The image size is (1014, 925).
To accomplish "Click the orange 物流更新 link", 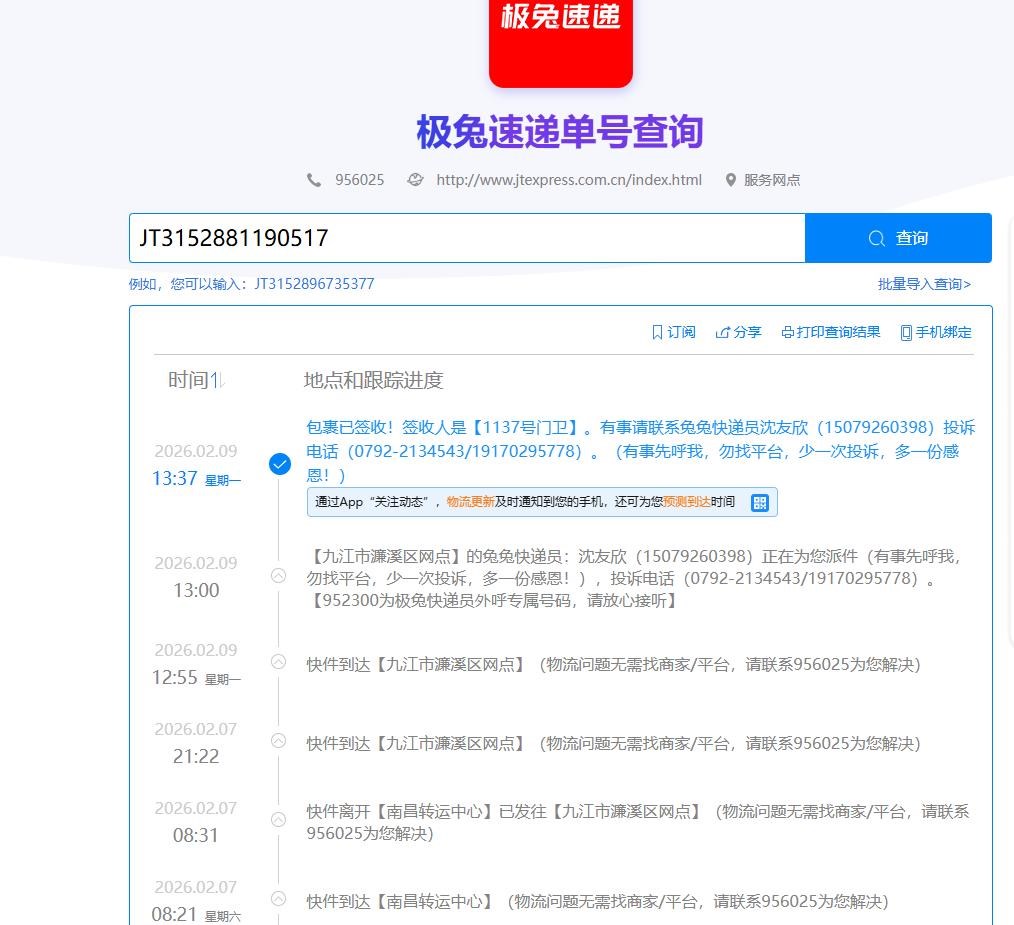I will 470,502.
